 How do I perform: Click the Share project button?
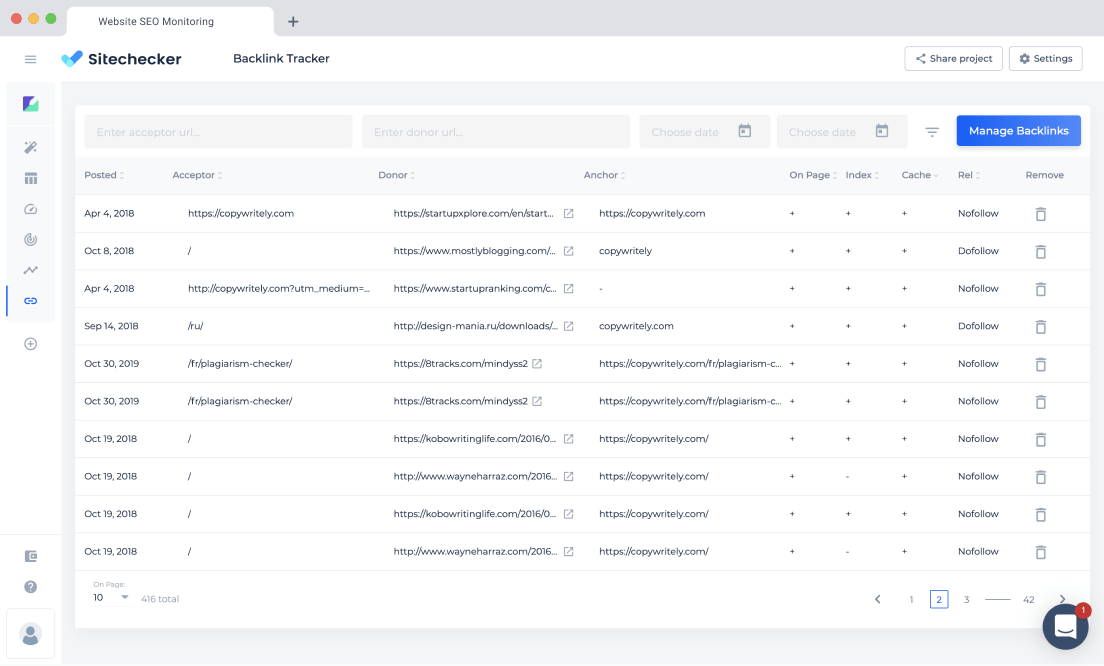(x=953, y=59)
